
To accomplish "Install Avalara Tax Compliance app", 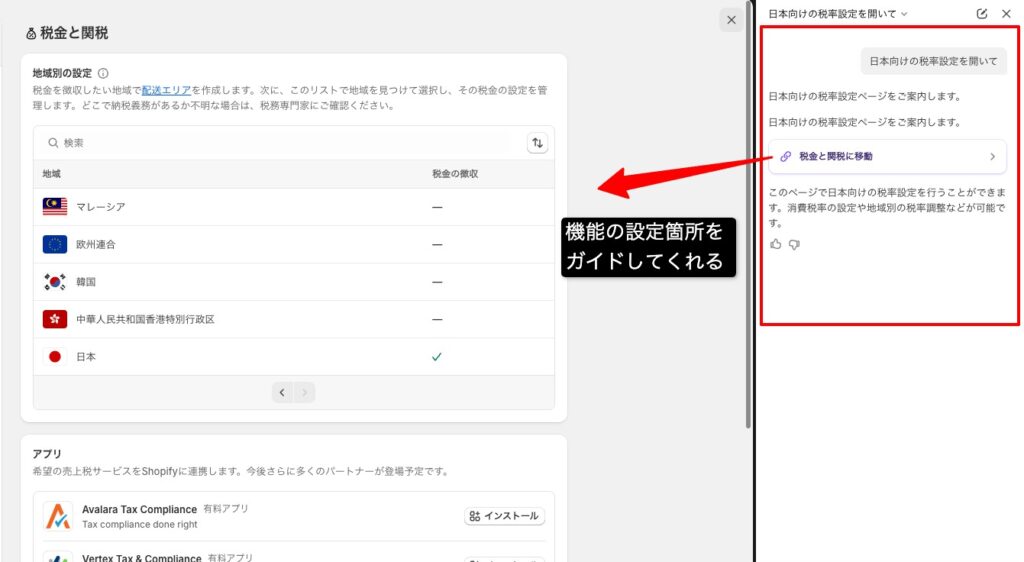I will click(504, 516).
